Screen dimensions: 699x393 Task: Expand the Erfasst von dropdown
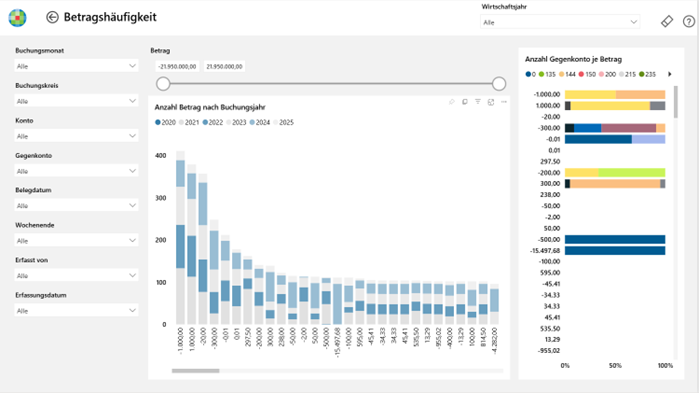[76, 275]
